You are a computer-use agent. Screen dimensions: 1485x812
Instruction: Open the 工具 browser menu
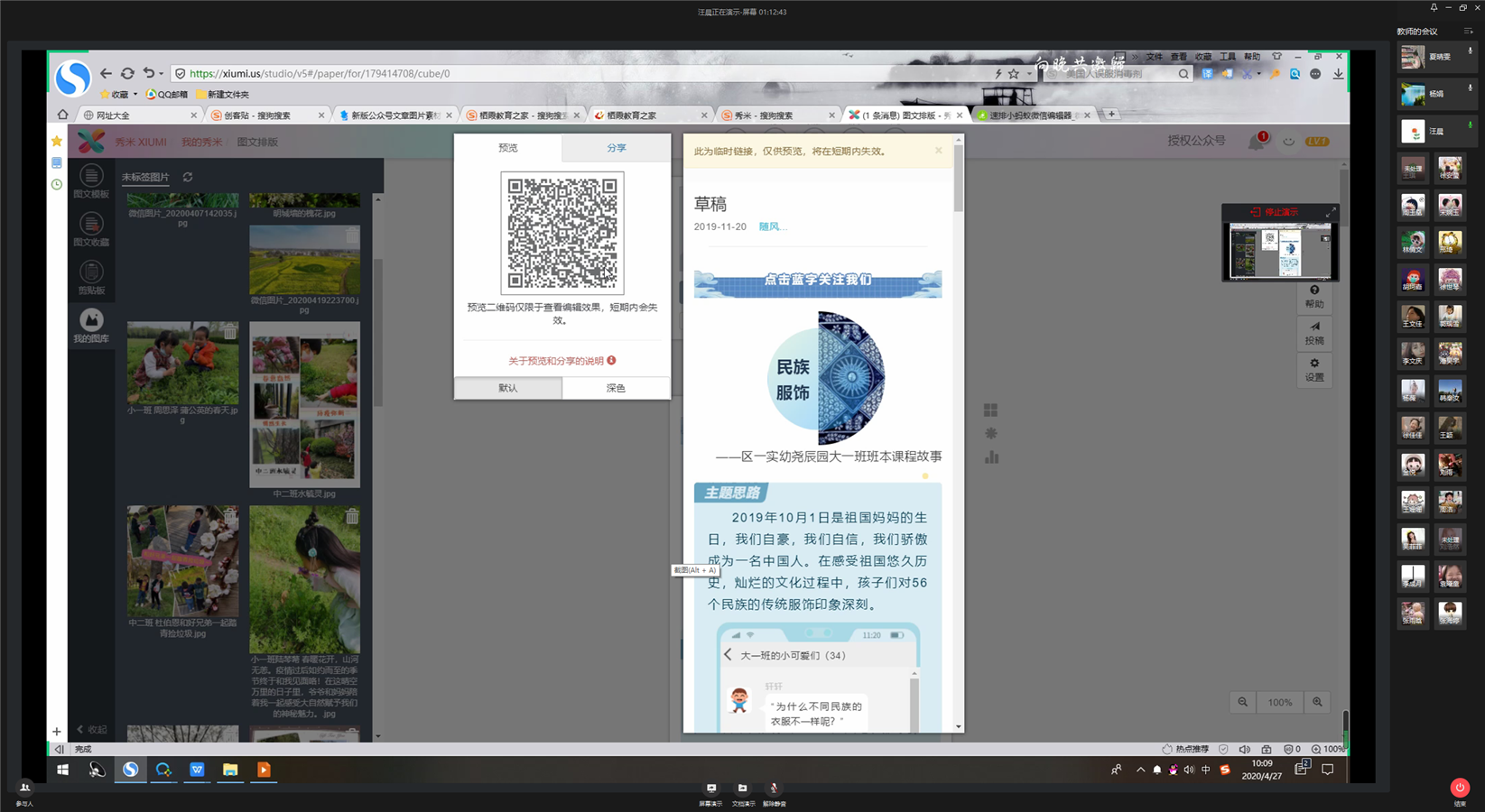point(1228,57)
